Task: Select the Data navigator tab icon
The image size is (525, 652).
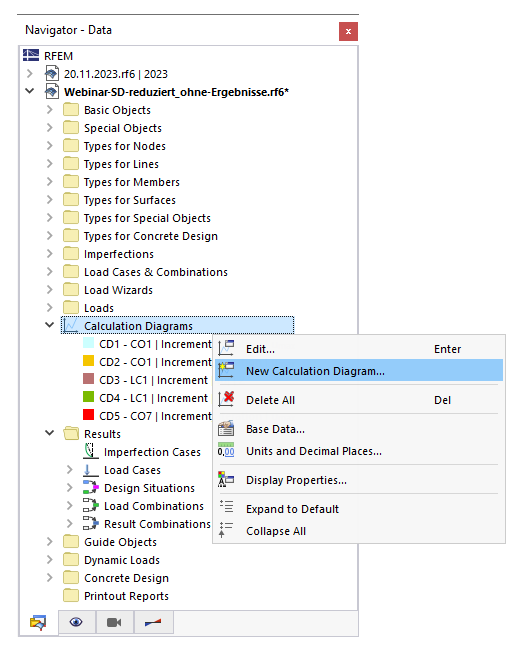Action: coord(38,622)
